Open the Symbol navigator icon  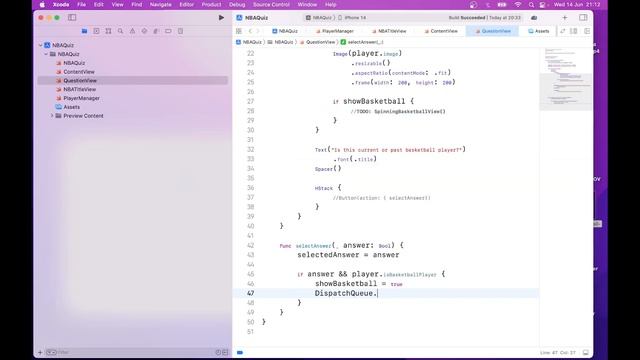(x=108, y=31)
